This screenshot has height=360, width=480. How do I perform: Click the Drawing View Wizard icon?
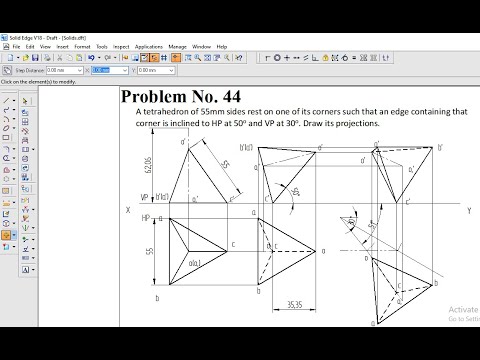coord(25,112)
